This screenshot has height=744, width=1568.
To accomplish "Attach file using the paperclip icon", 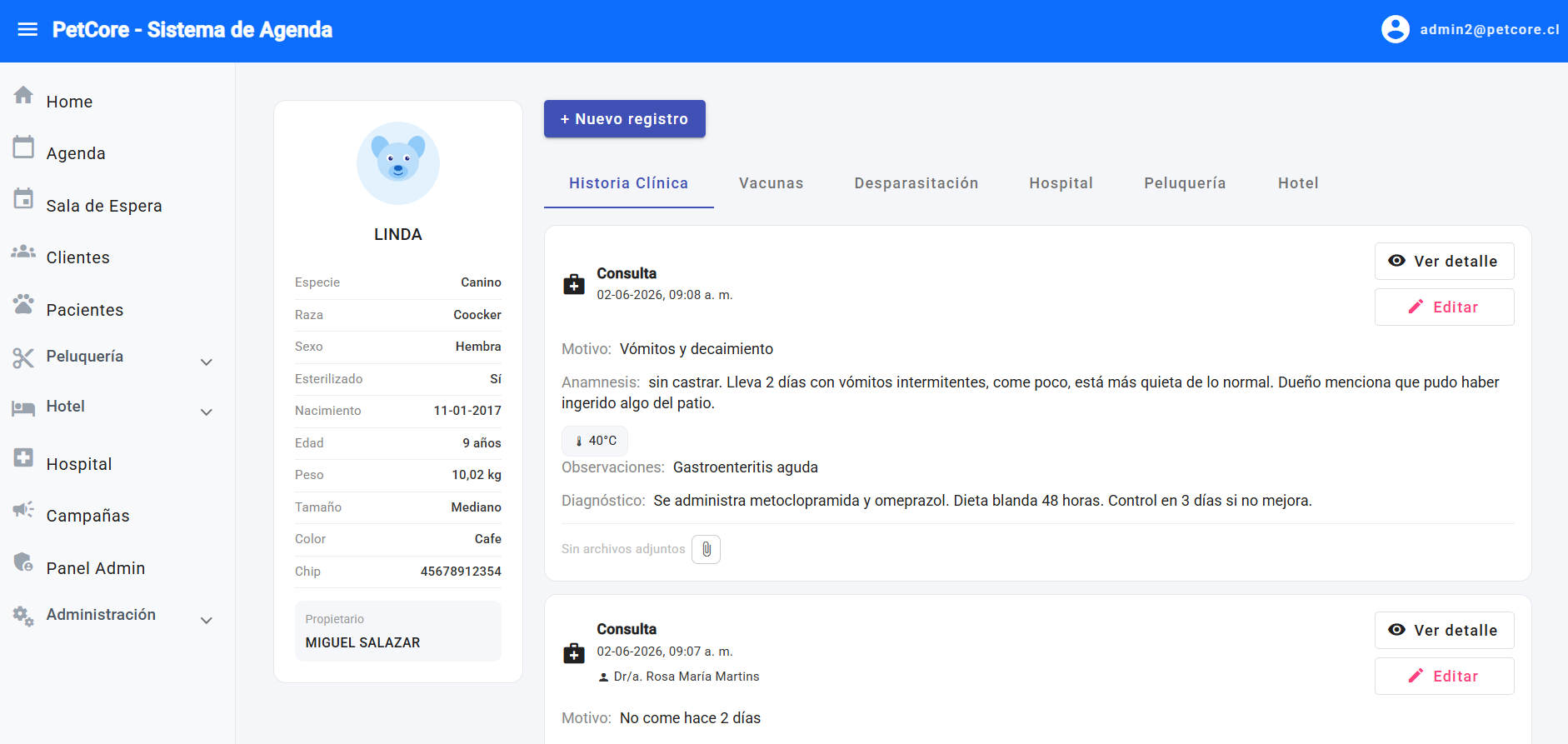I will click(x=706, y=549).
